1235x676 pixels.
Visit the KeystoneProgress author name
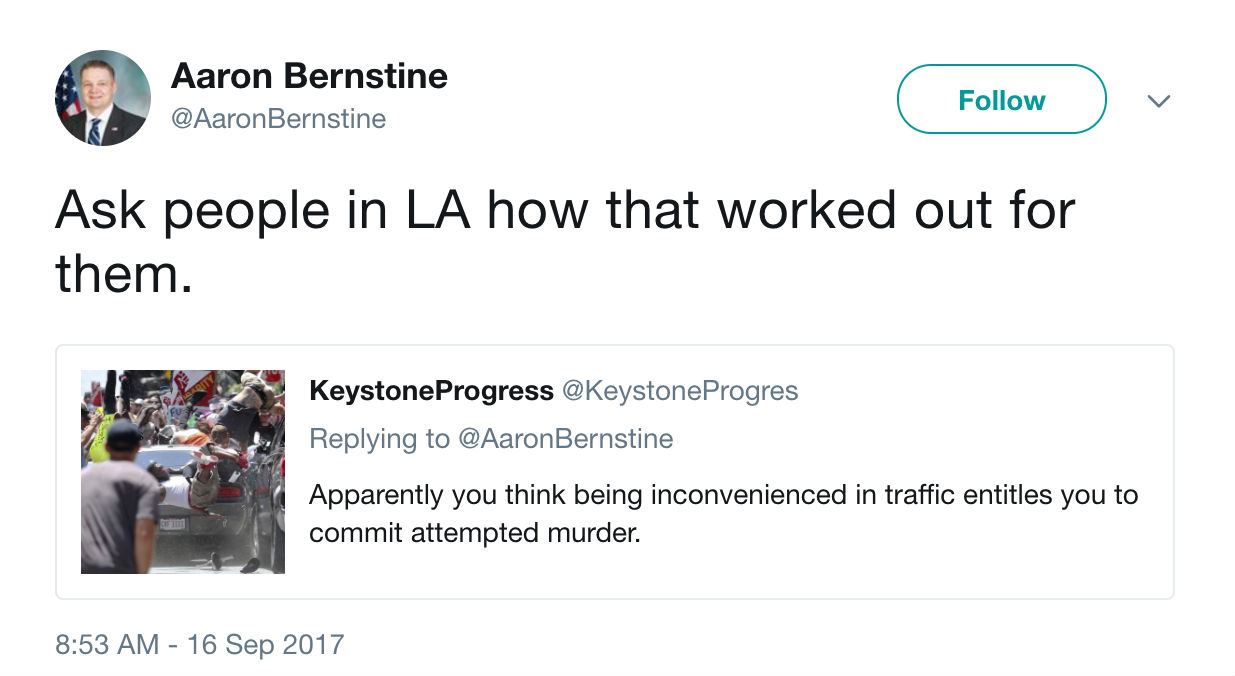(431, 391)
